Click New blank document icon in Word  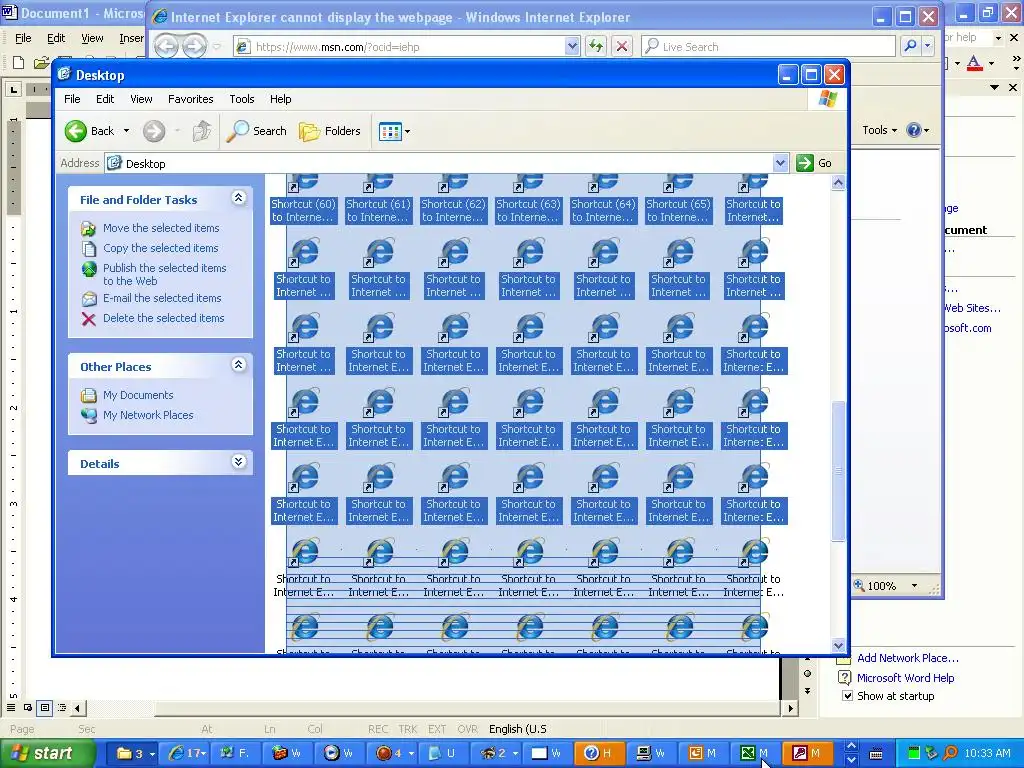coord(18,63)
